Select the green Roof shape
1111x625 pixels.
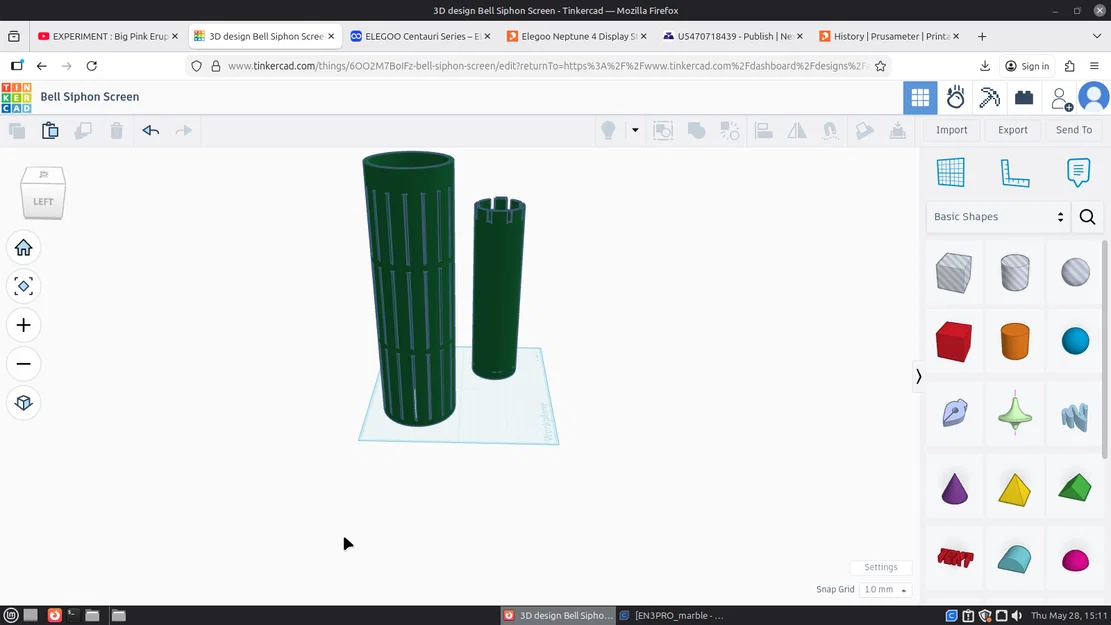tap(1075, 488)
